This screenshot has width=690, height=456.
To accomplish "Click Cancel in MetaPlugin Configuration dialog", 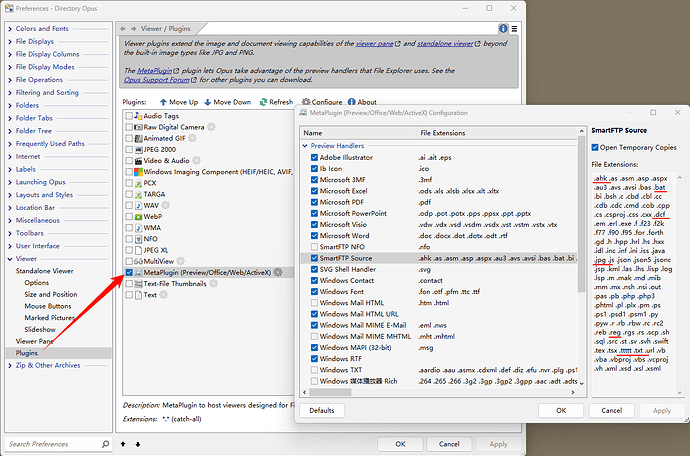I will (x=612, y=411).
